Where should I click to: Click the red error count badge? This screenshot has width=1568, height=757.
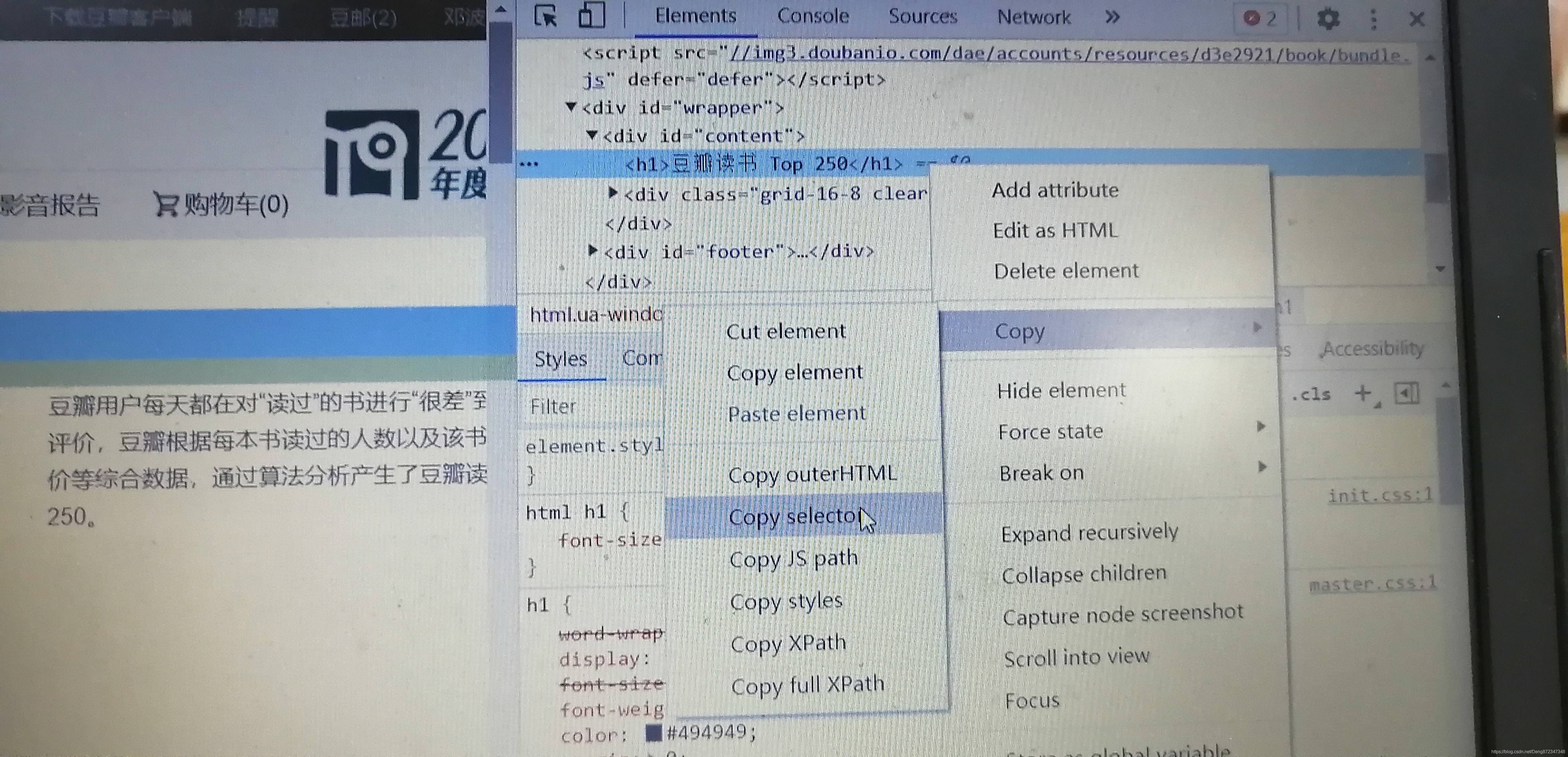pos(1260,18)
